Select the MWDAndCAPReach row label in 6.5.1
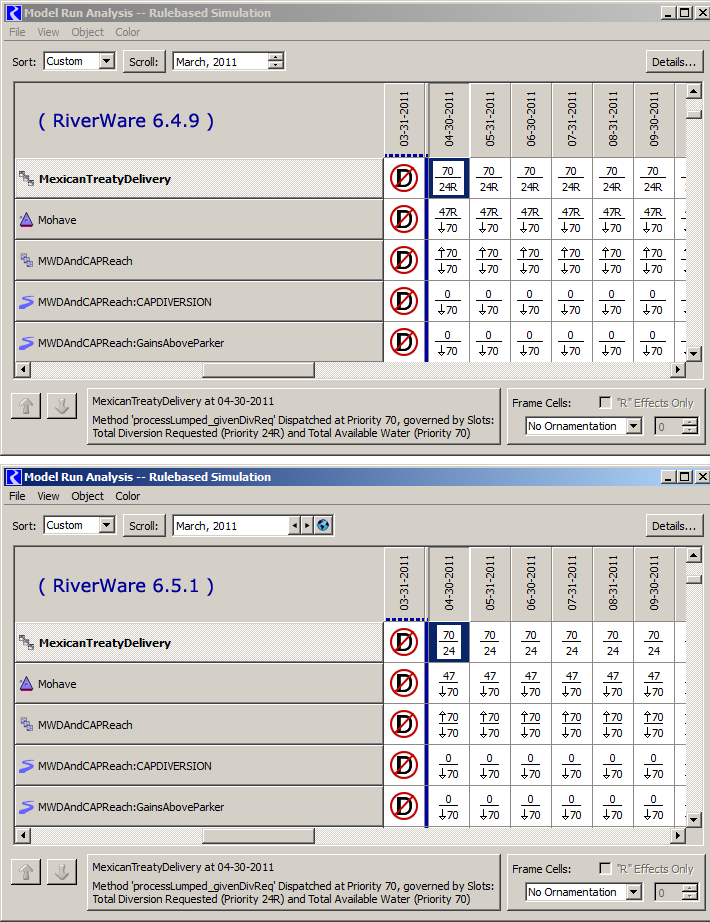710x922 pixels. click(199, 724)
